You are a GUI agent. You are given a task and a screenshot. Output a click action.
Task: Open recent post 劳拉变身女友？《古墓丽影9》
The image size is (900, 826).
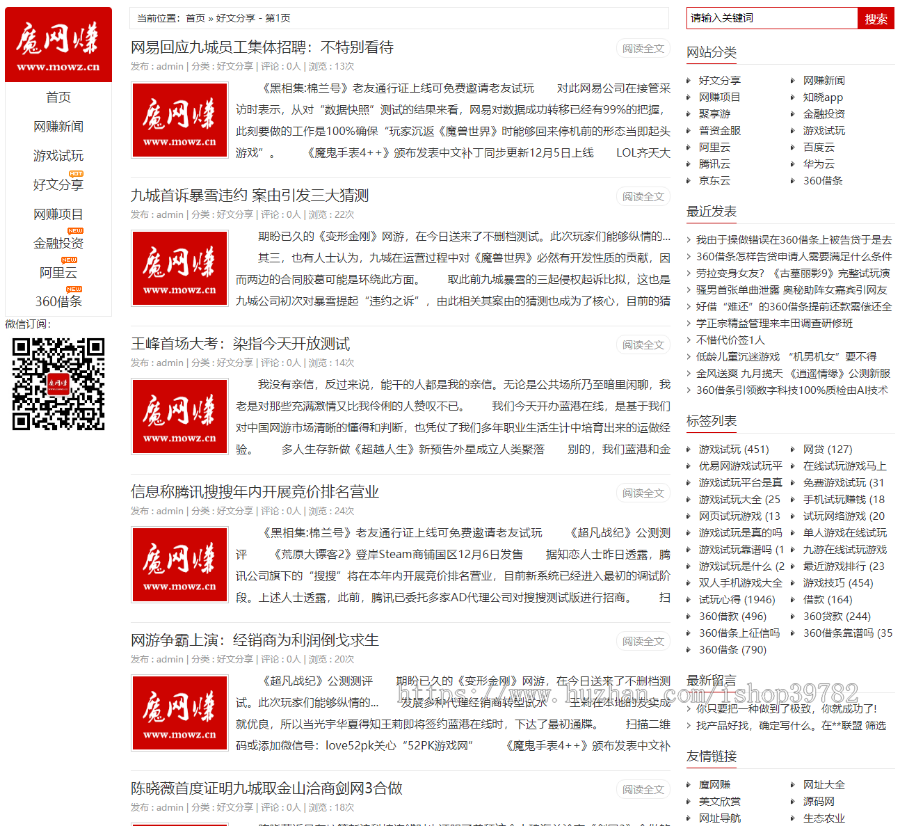[793, 273]
